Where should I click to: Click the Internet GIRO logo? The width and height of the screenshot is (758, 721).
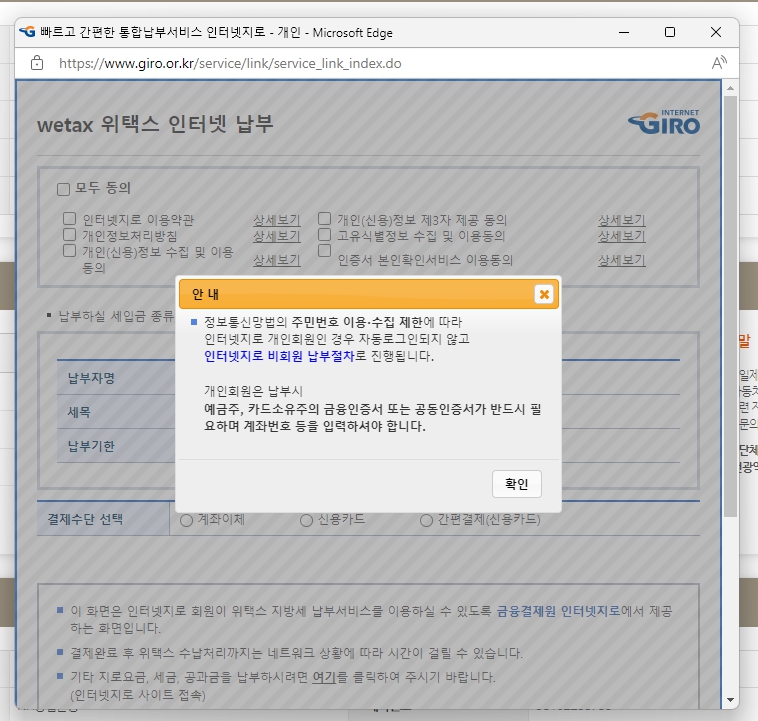(x=664, y=122)
